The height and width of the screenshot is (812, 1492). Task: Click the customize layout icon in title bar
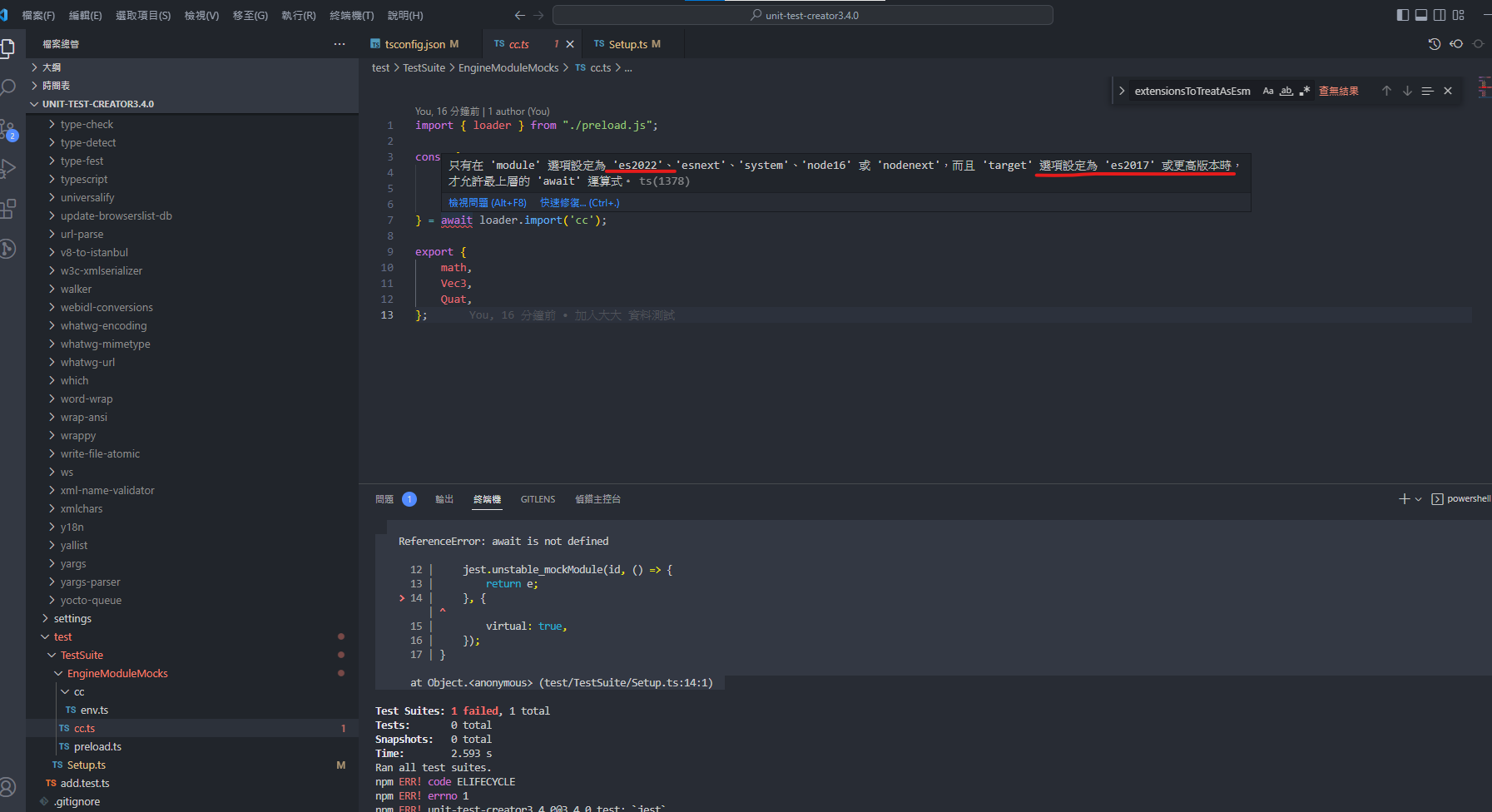(1459, 15)
